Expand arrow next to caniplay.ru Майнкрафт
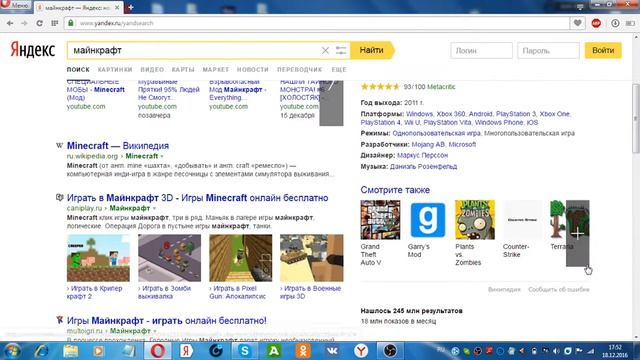The width and height of the screenshot is (640, 360). click(x=154, y=208)
